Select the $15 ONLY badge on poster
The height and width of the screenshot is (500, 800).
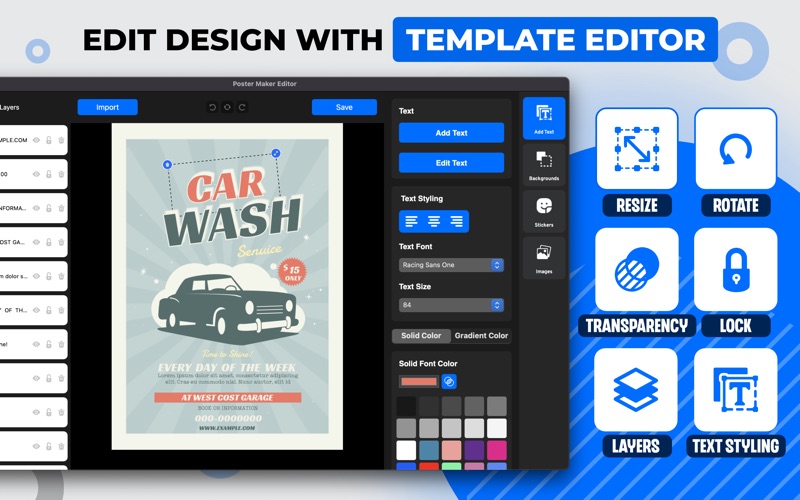[292, 272]
